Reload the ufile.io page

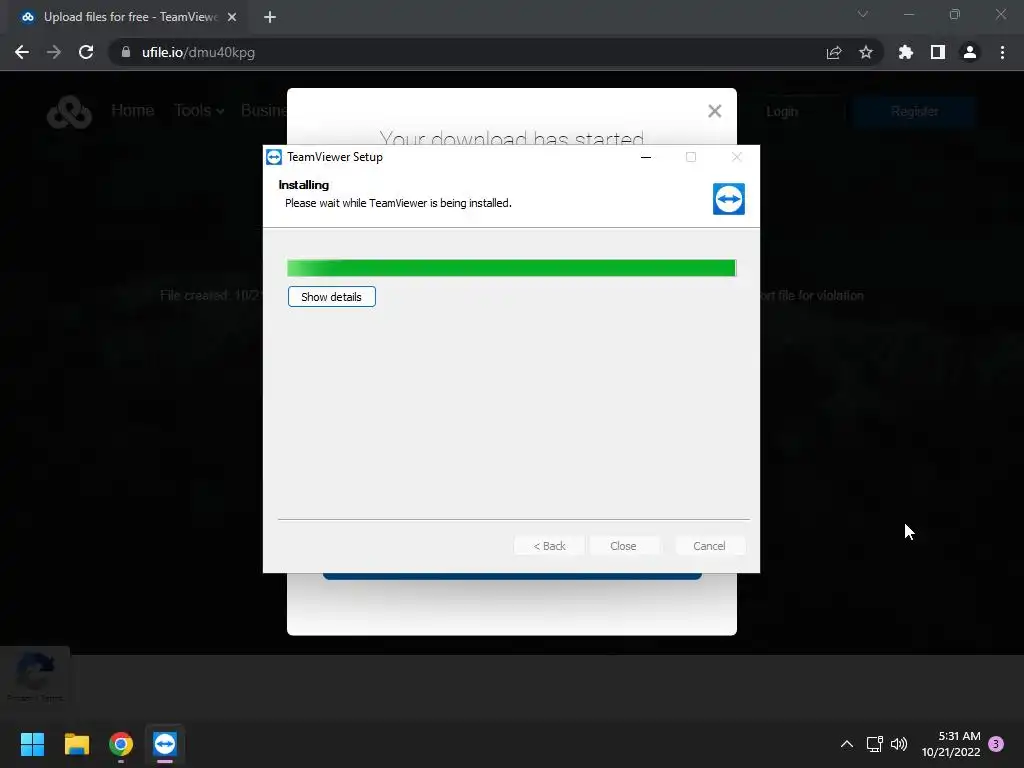click(x=86, y=52)
